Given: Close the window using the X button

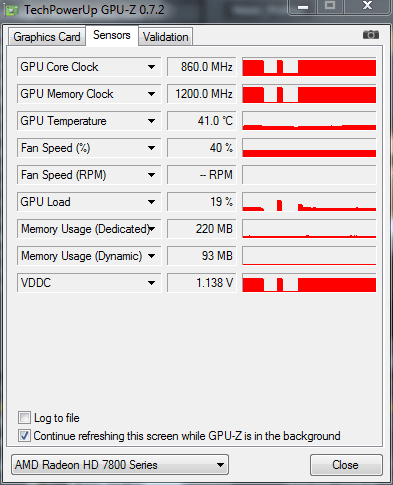Looking at the screenshot, I should [x=367, y=7].
